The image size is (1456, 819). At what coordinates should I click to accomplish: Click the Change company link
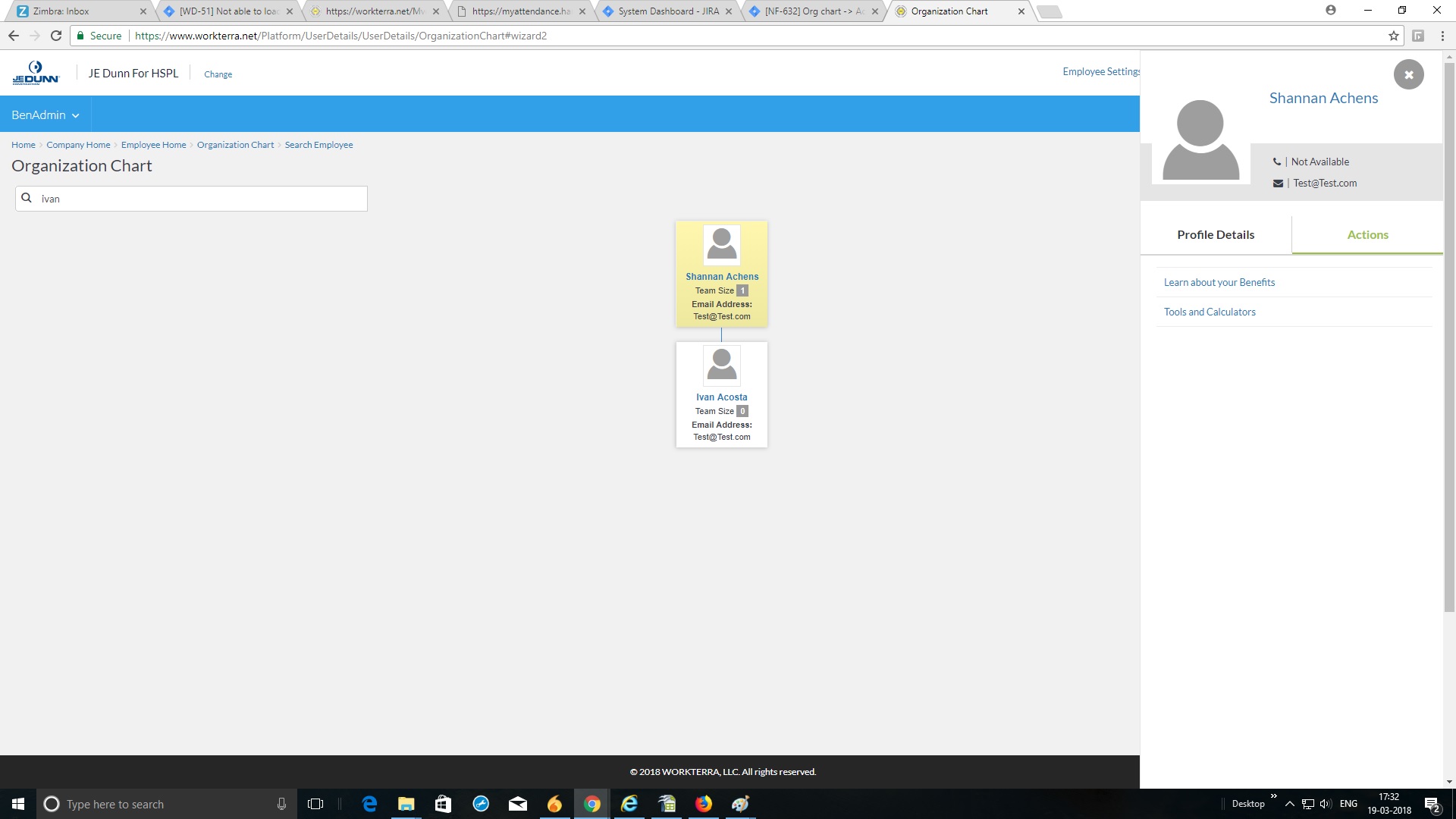tap(218, 74)
